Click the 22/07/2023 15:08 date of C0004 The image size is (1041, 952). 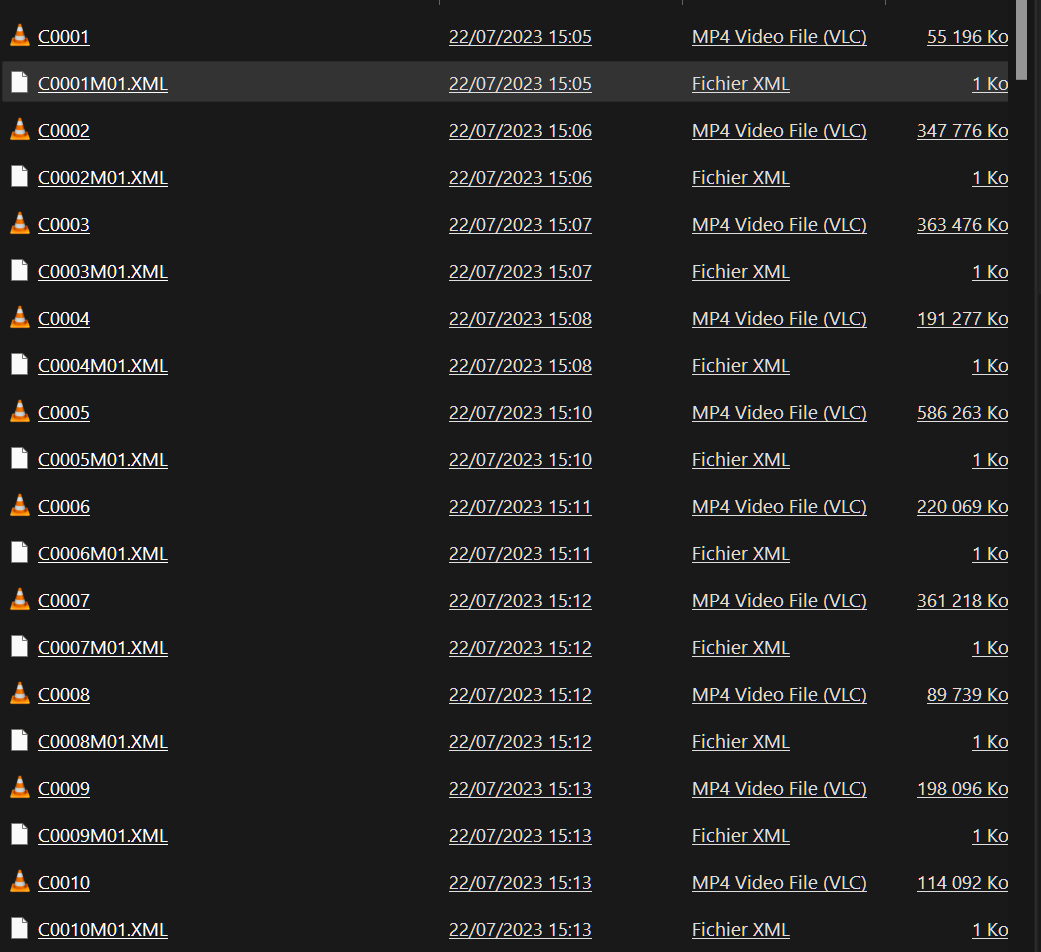[x=520, y=319]
